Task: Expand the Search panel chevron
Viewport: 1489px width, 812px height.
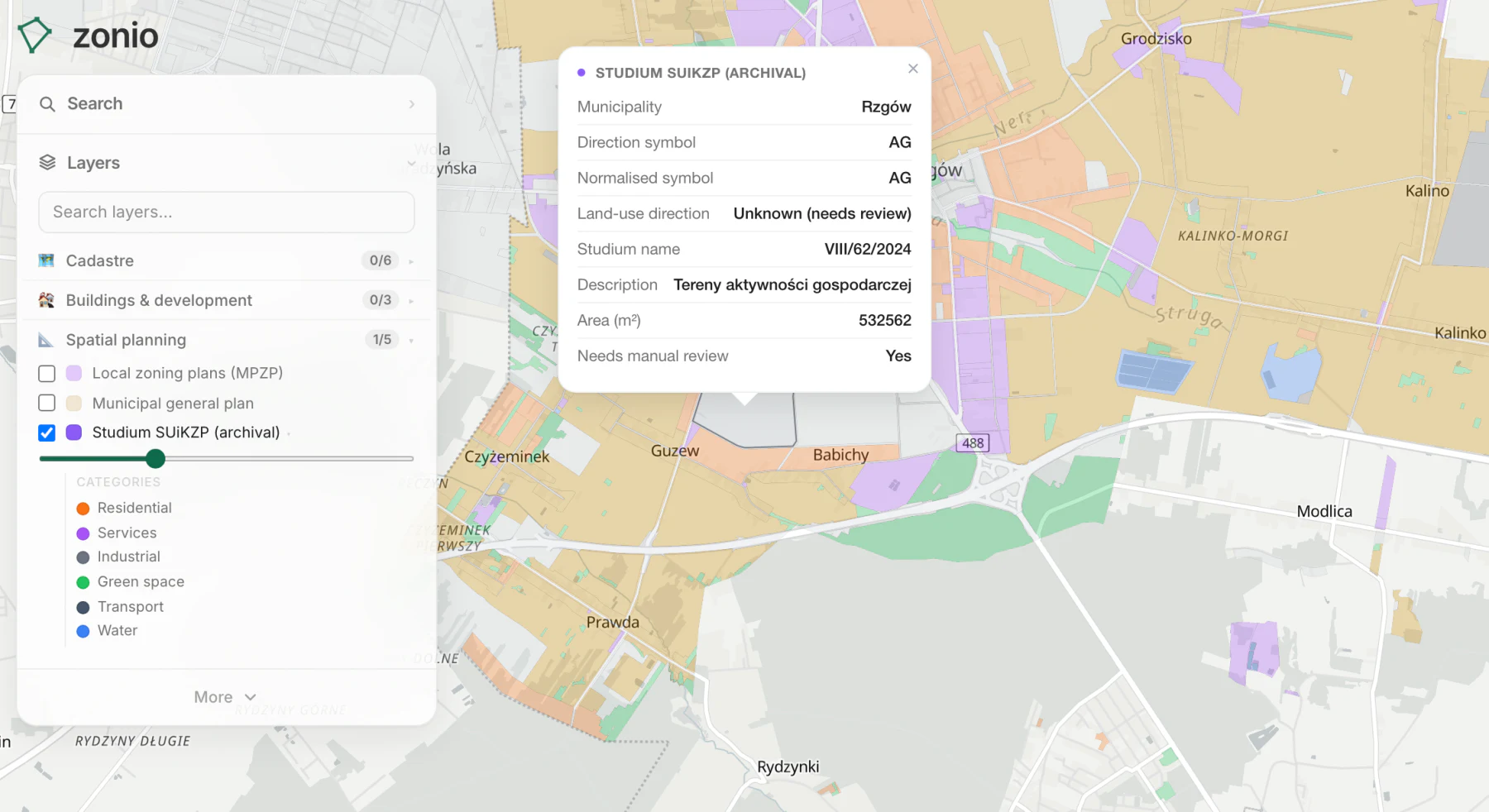Action: pos(411,104)
